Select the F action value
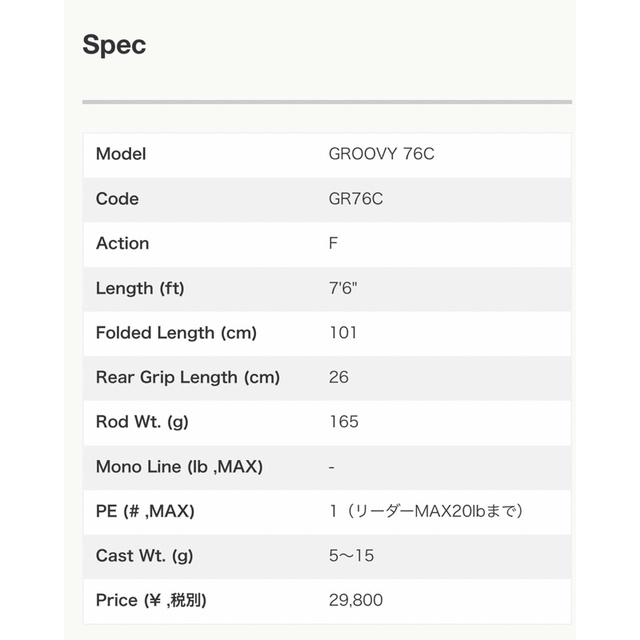The image size is (640, 640). 333,243
